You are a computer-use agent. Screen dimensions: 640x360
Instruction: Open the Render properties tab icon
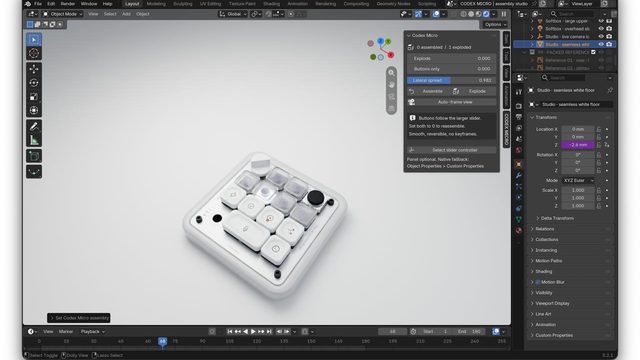[x=519, y=106]
